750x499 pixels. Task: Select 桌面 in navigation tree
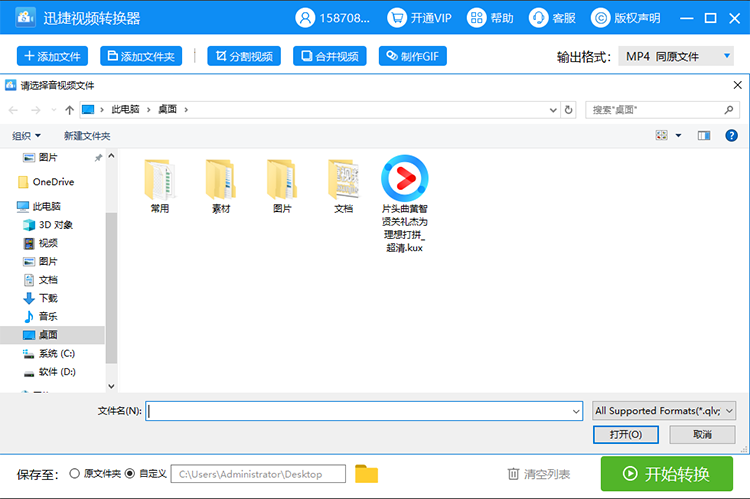(53, 335)
